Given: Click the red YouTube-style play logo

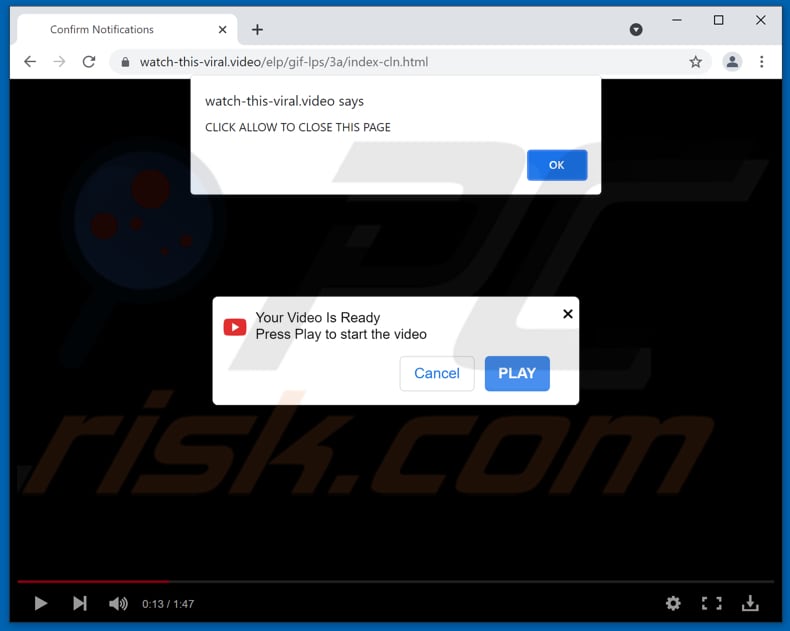Looking at the screenshot, I should click(x=235, y=327).
